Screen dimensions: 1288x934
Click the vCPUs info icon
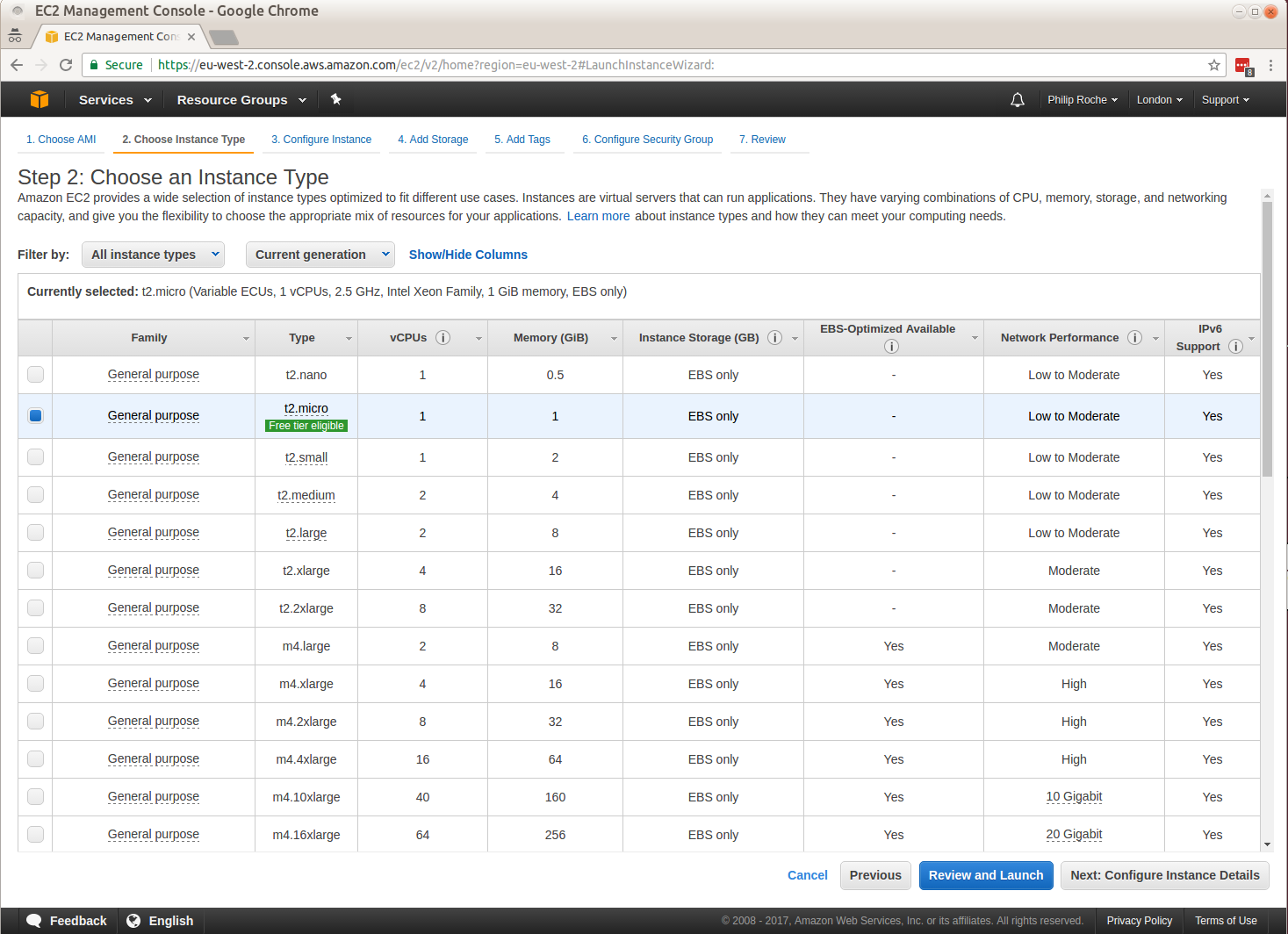(x=443, y=338)
